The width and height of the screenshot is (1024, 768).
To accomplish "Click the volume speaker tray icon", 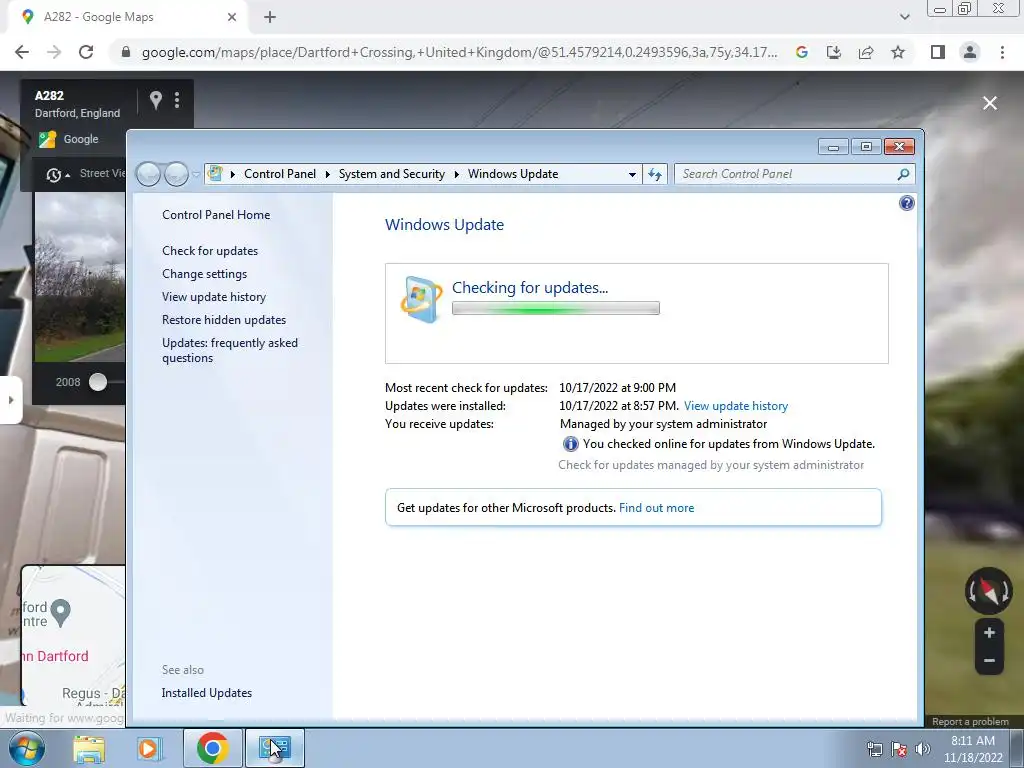I will pos(923,748).
